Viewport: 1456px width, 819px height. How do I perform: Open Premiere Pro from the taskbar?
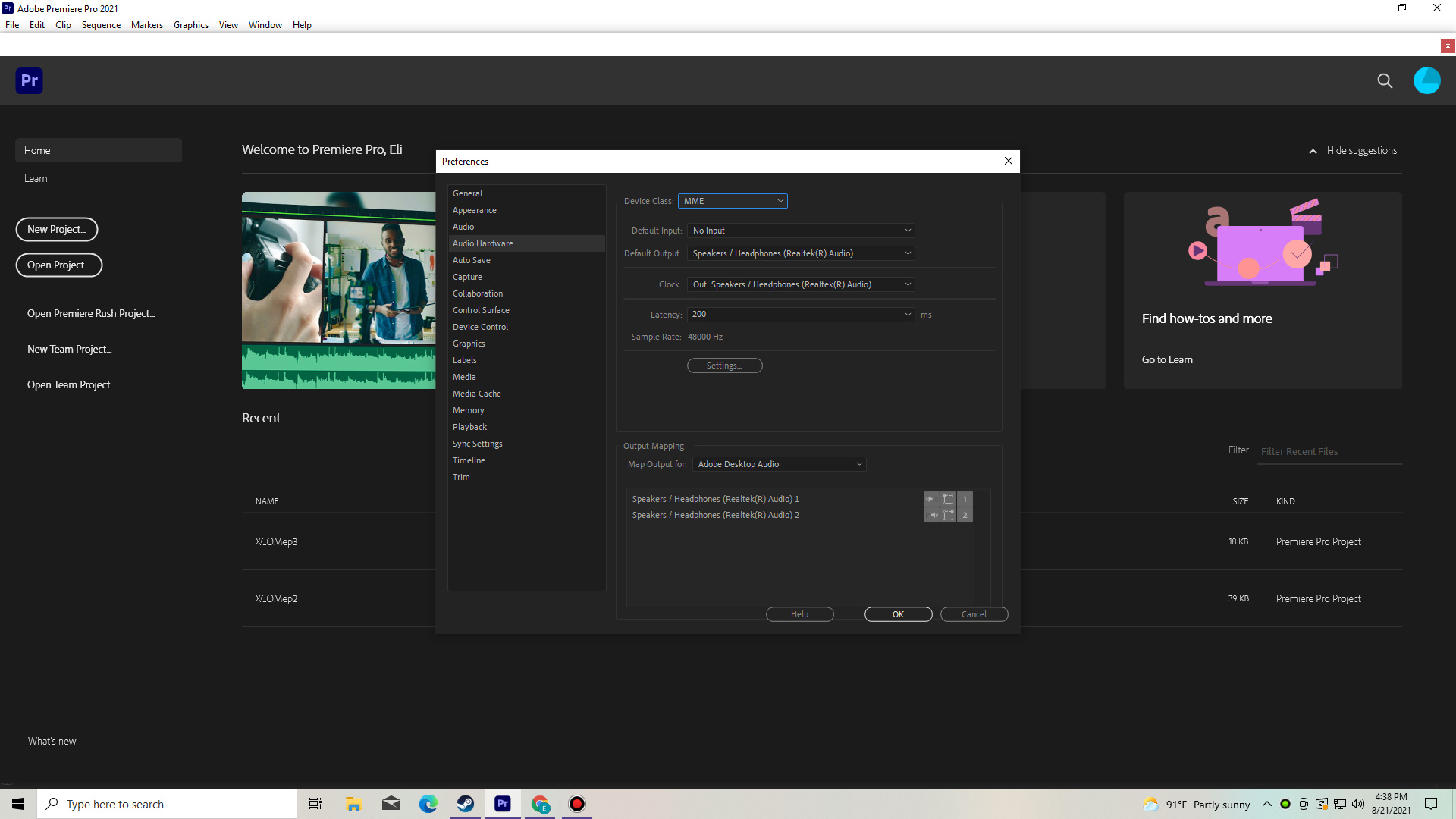click(502, 803)
